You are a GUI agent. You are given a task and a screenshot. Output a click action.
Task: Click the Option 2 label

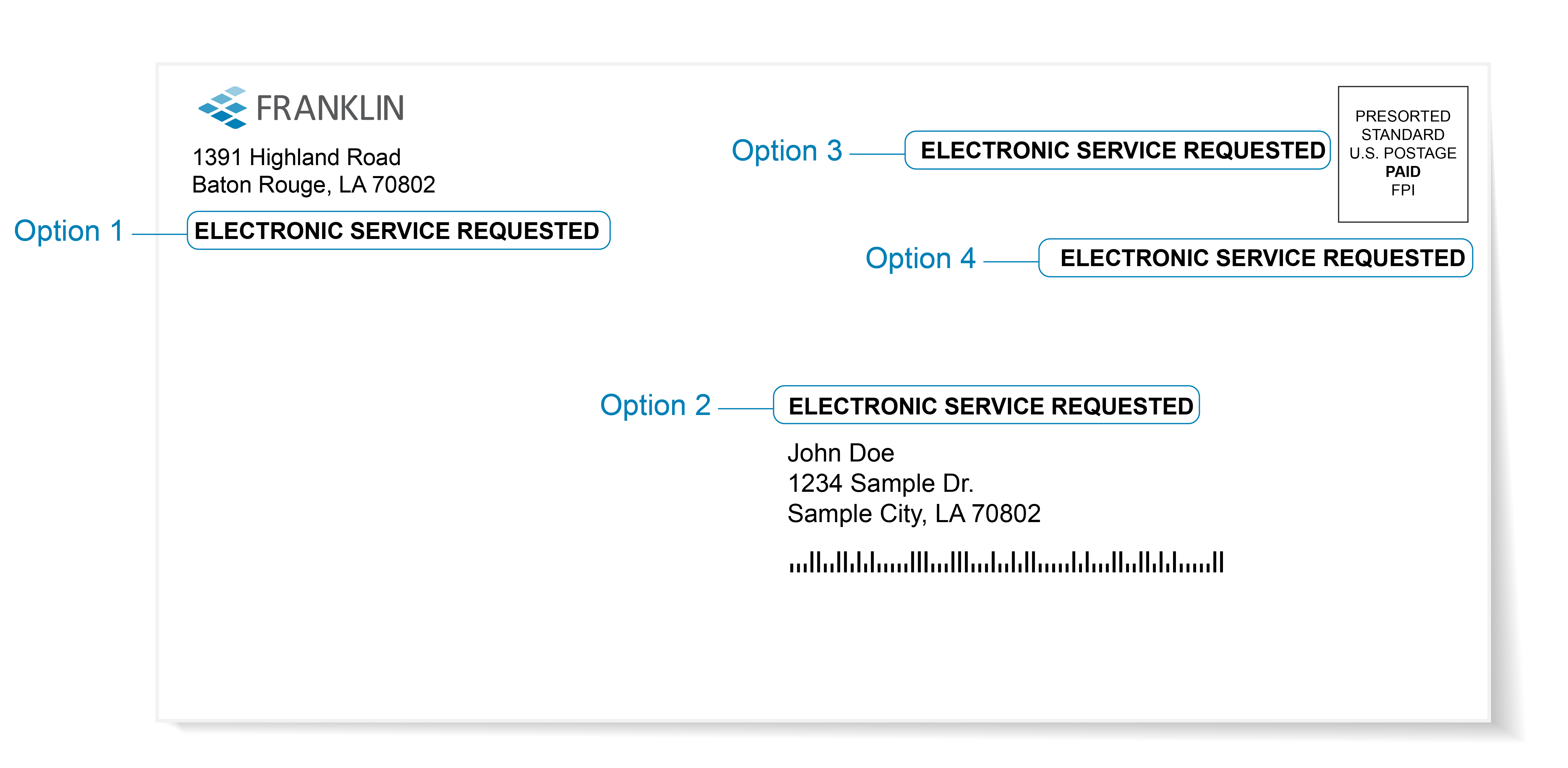[x=655, y=406]
